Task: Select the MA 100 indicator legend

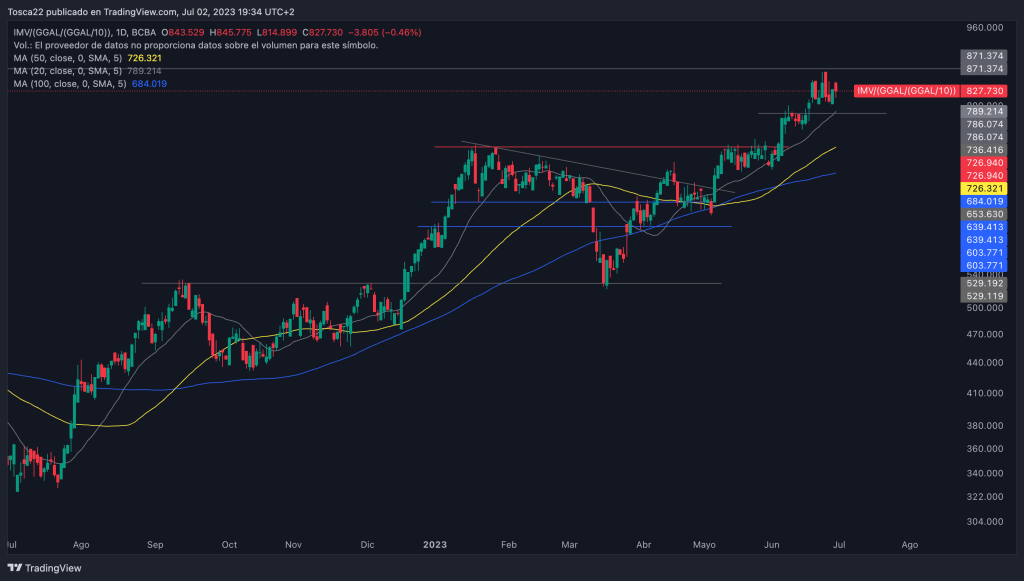Action: pos(90,84)
